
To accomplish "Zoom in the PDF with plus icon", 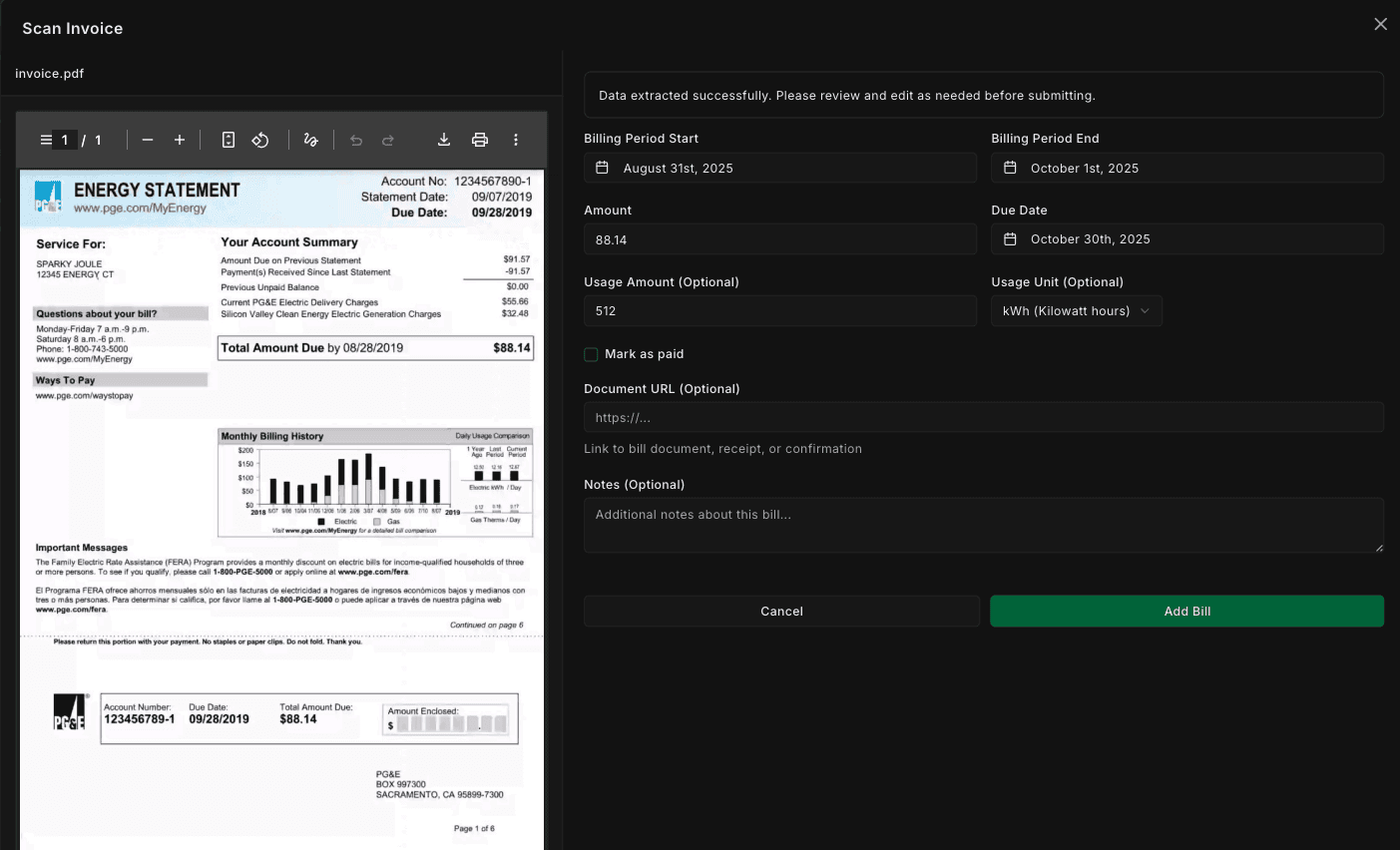I will click(180, 140).
